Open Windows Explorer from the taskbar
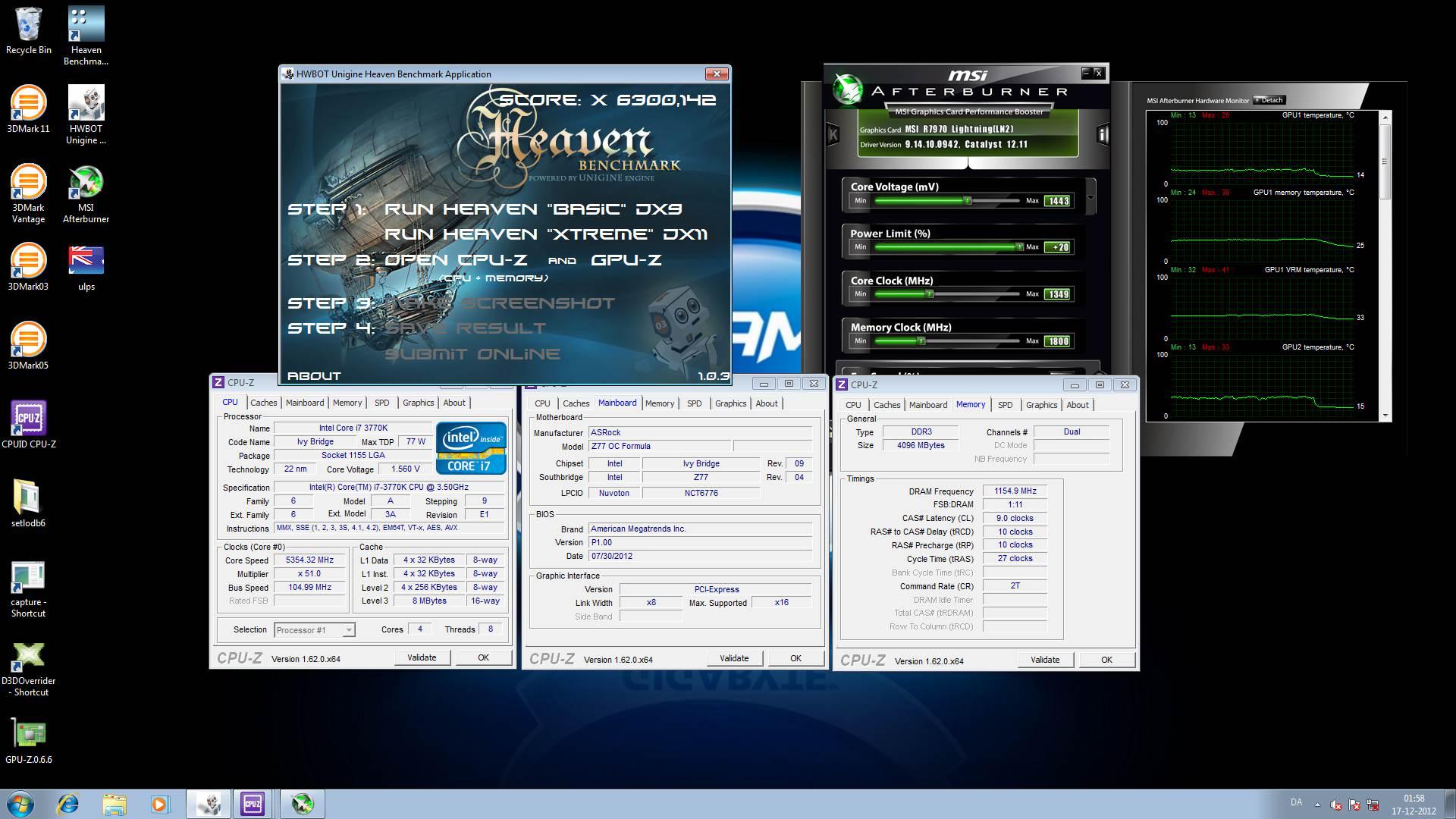The image size is (1456, 819). coord(115,804)
